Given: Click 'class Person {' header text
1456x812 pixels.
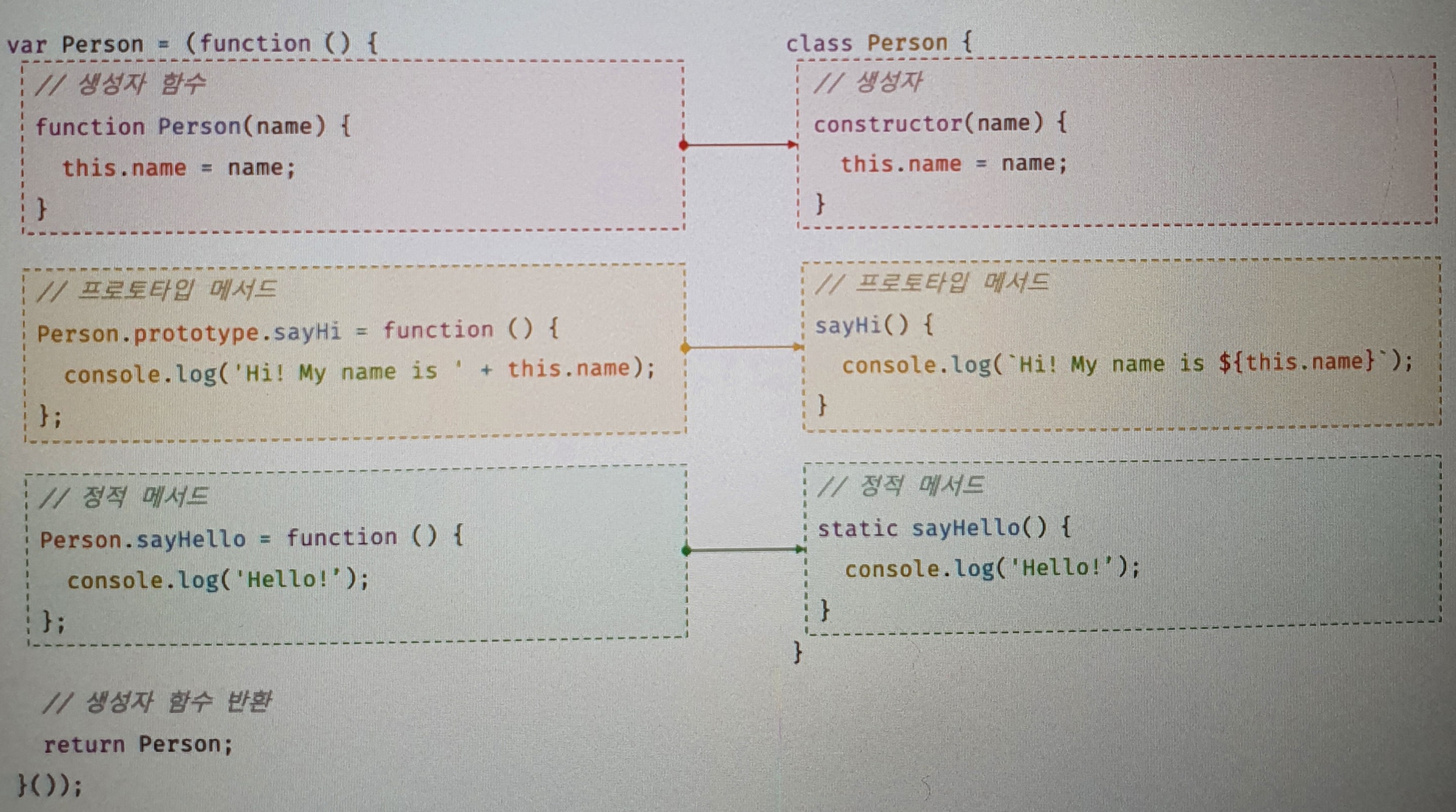Looking at the screenshot, I should click(x=878, y=43).
